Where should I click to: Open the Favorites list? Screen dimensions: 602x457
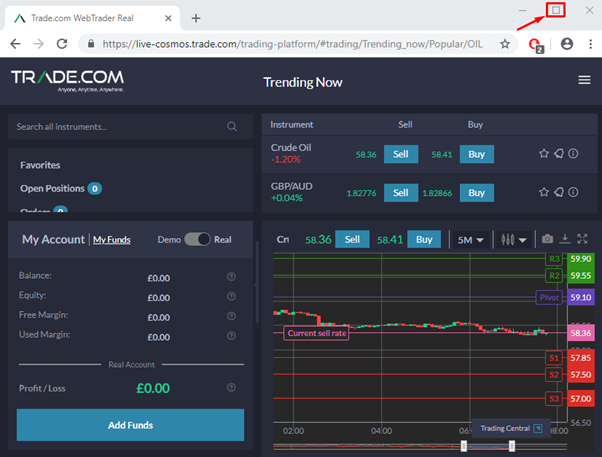(x=40, y=165)
